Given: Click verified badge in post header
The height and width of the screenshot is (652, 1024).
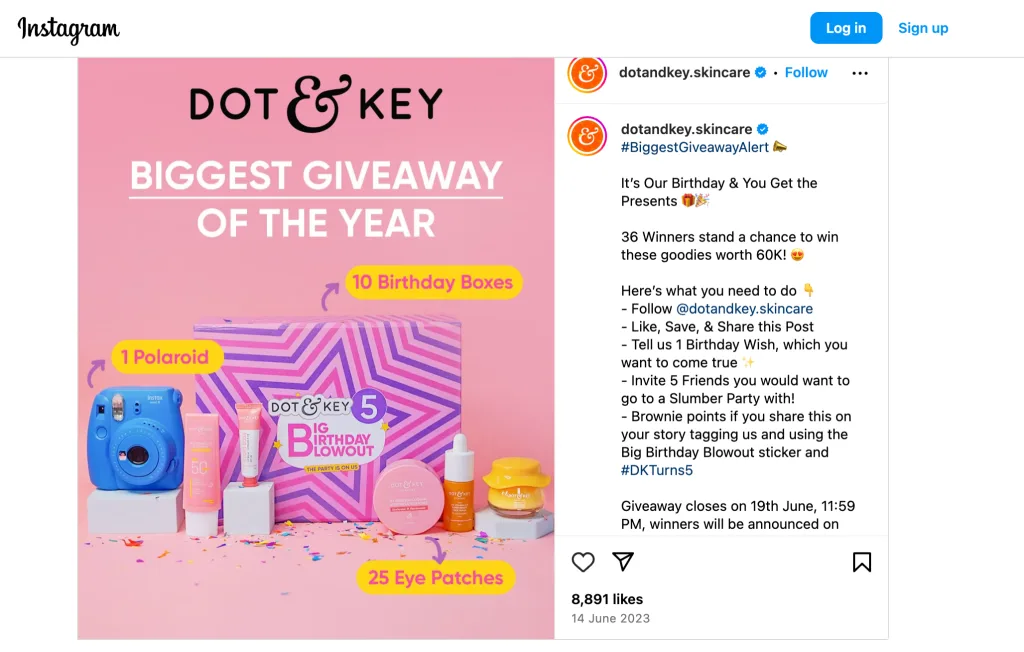Looking at the screenshot, I should [x=760, y=73].
